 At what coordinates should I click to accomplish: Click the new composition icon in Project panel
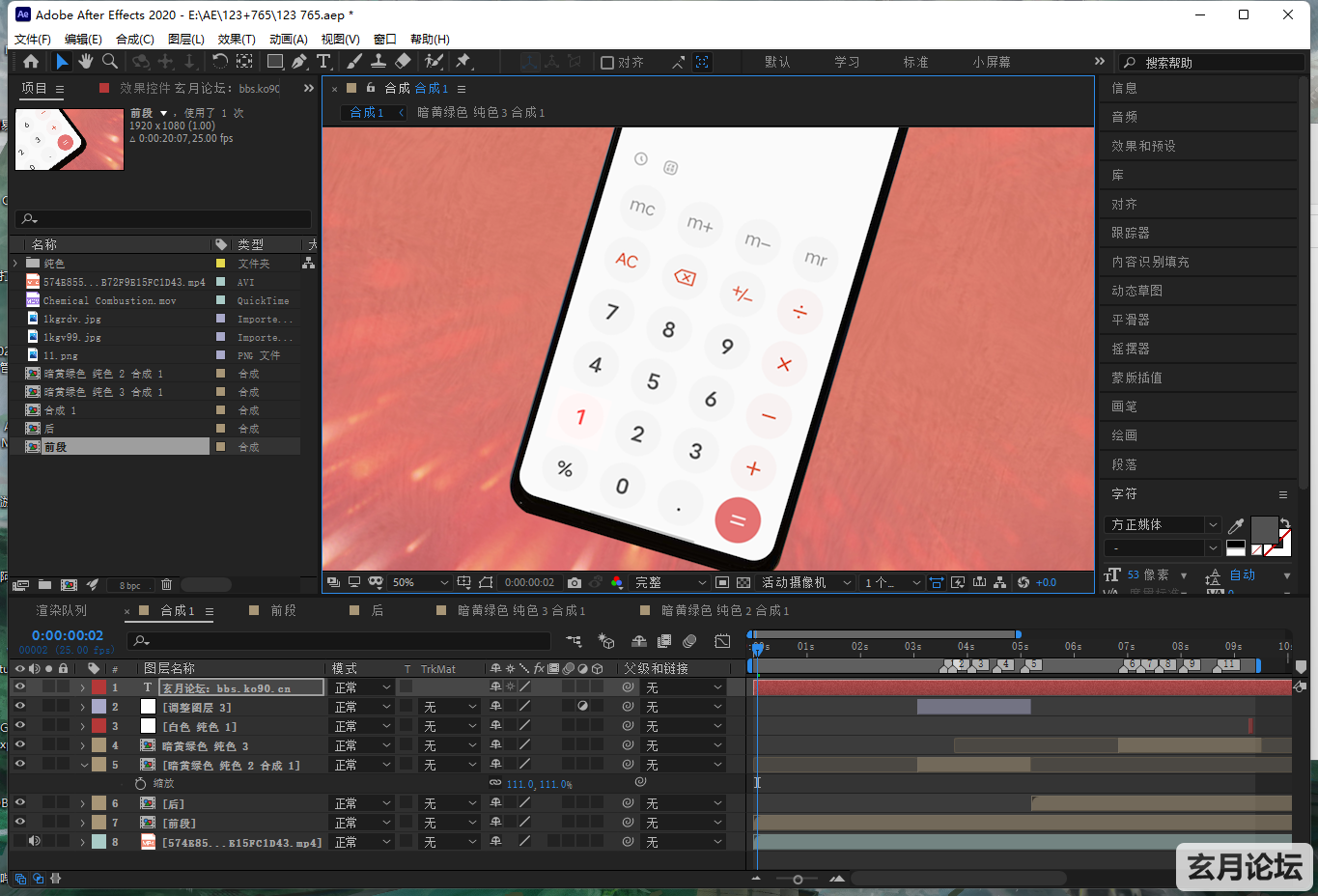click(69, 584)
